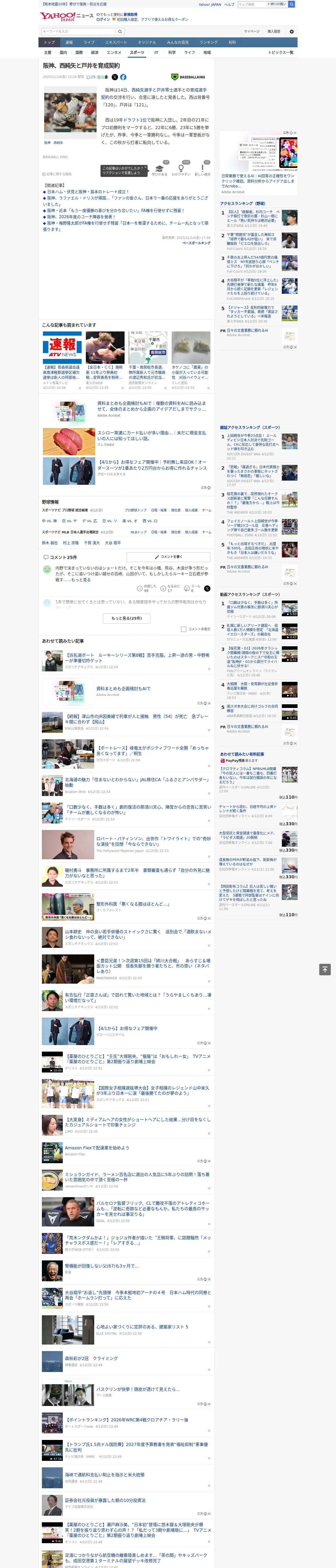
Task: Open the 中 vs. 神 game result
Action: coord(49,521)
